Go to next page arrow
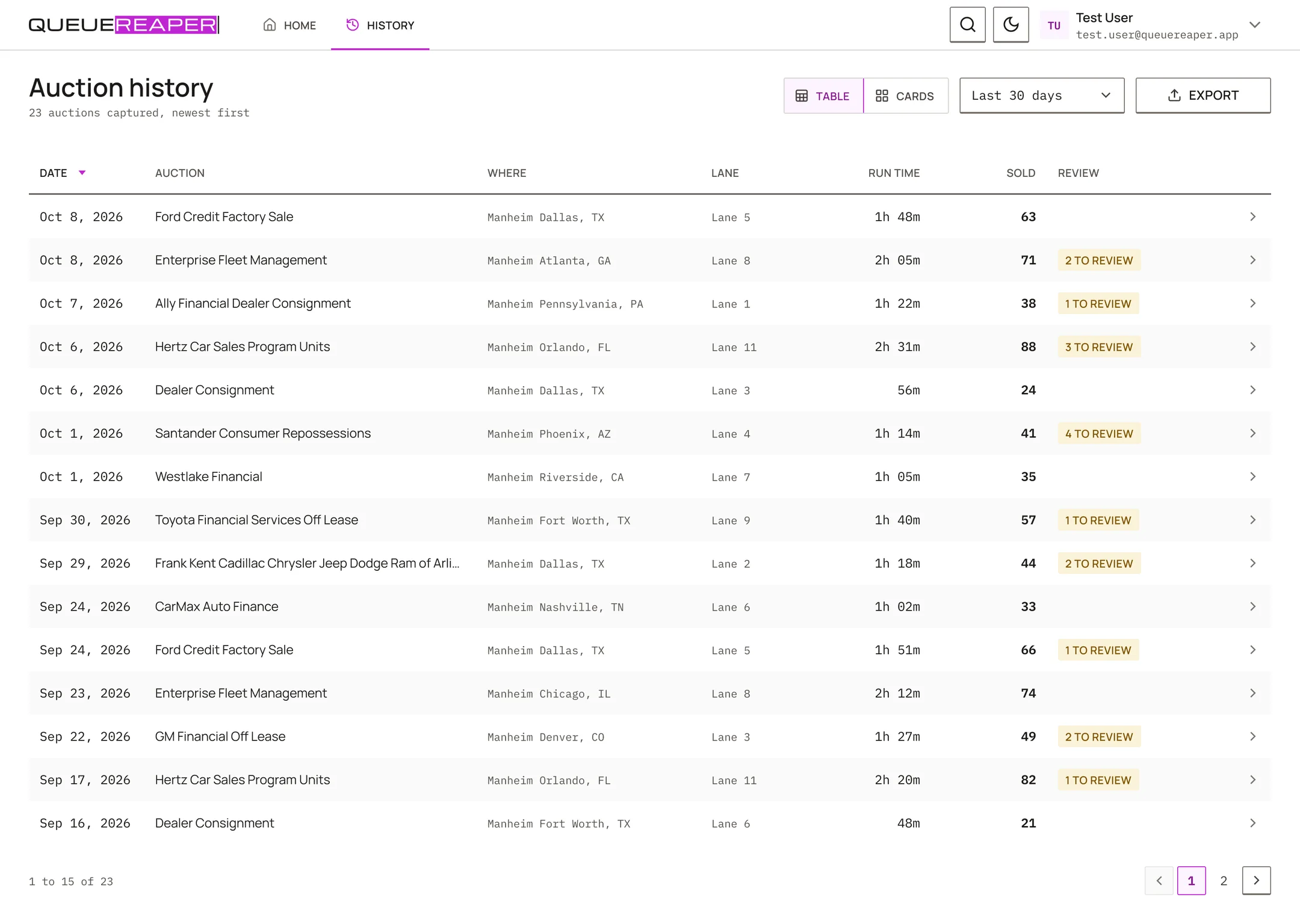Viewport: 1300px width, 924px height. [x=1257, y=881]
